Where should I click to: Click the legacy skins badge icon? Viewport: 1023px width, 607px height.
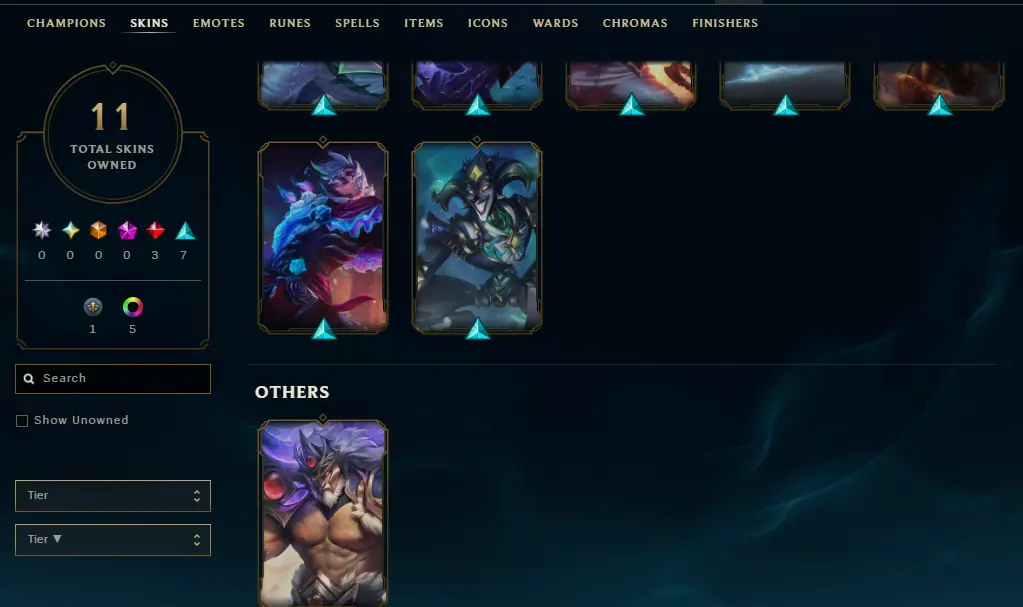tap(93, 306)
